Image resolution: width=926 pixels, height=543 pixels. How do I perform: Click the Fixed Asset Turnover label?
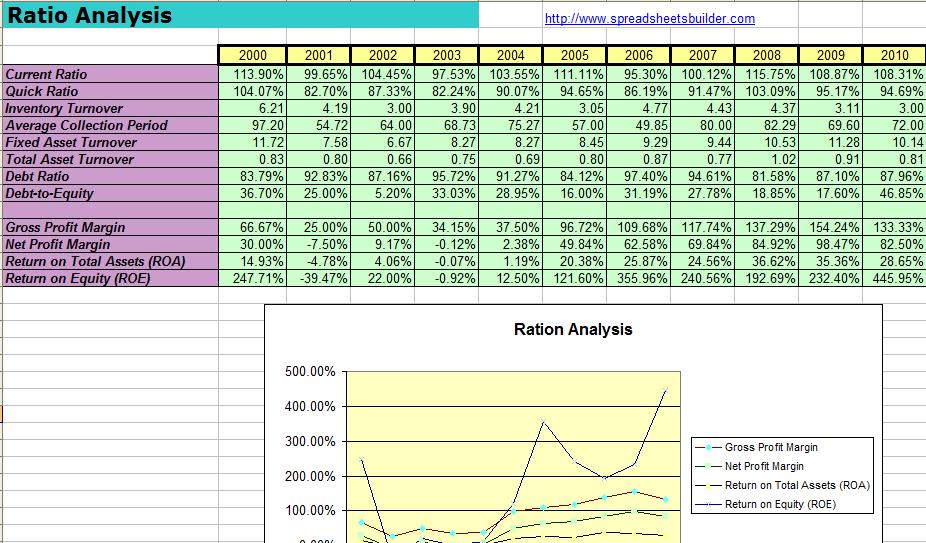click(x=111, y=142)
